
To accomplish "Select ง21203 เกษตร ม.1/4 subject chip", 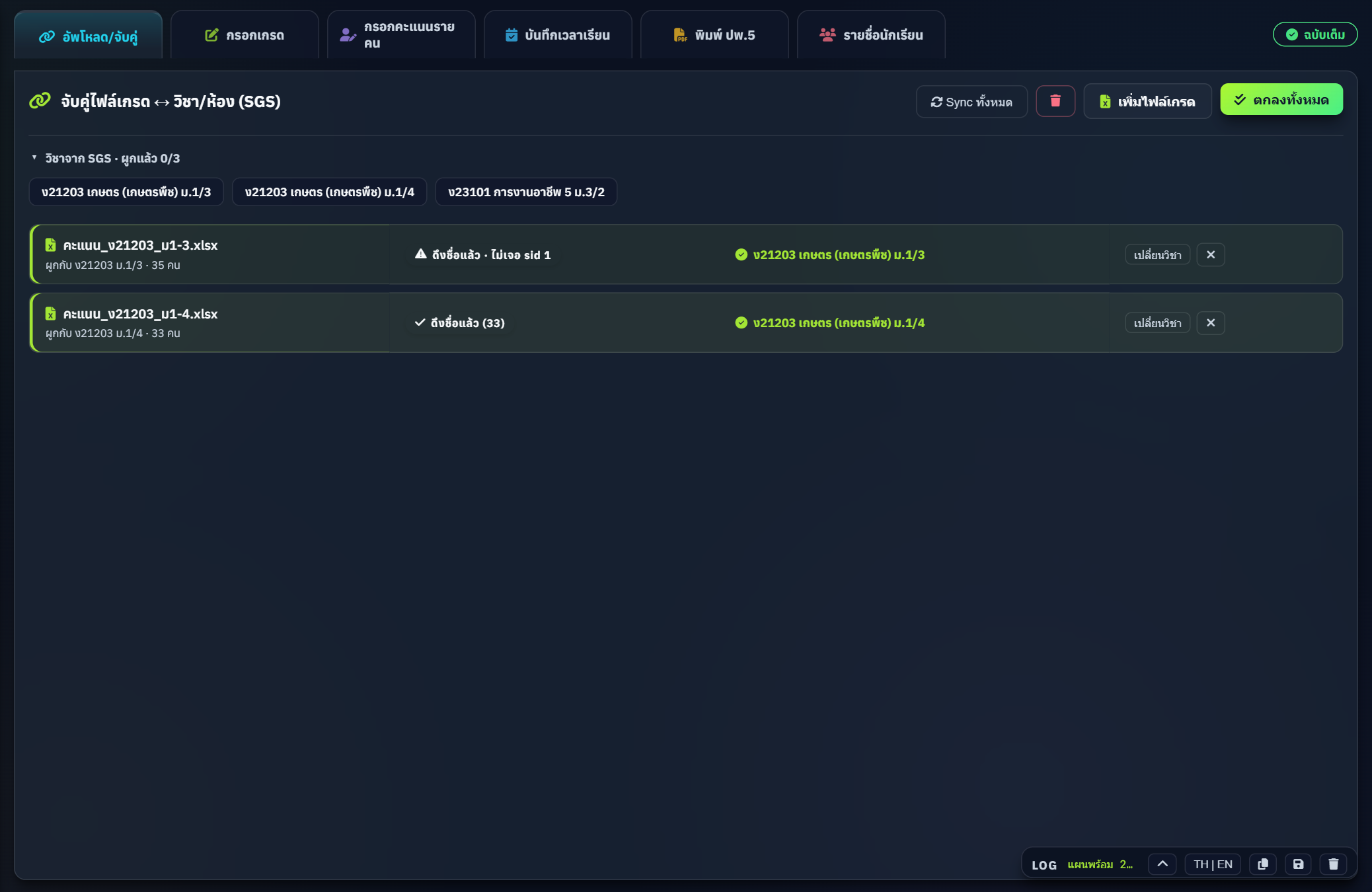I will tap(329, 192).
